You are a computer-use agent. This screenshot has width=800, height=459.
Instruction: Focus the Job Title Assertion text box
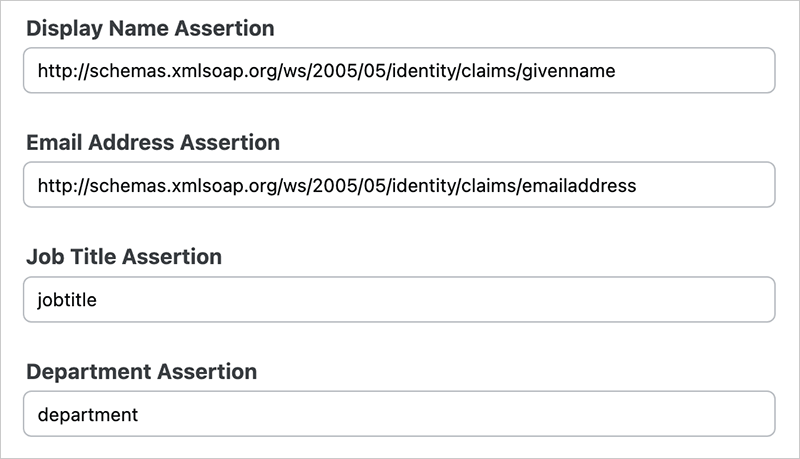pos(400,299)
